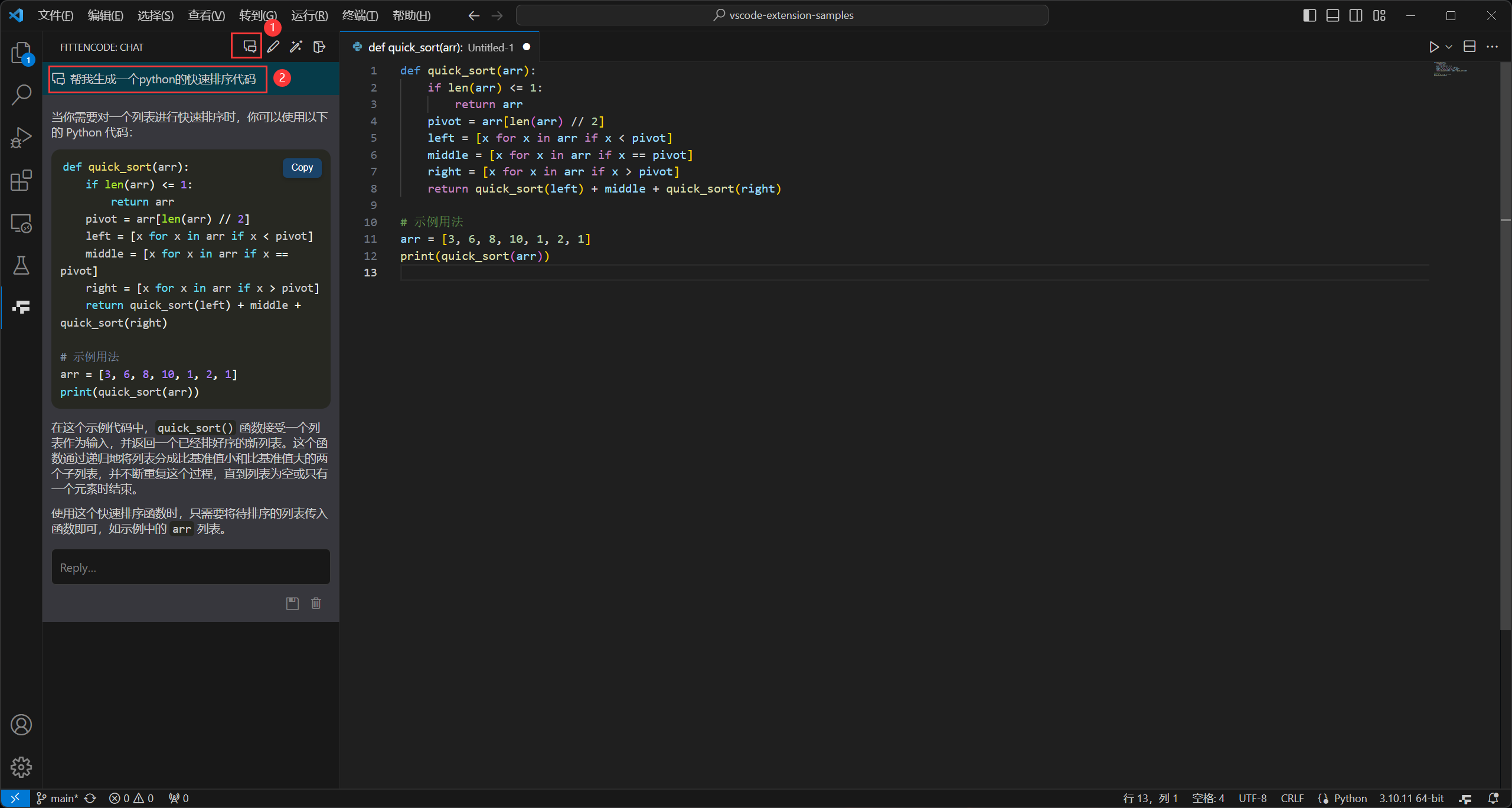Open notifications bell in status bar
This screenshot has height=808, width=1512.
[1493, 799]
